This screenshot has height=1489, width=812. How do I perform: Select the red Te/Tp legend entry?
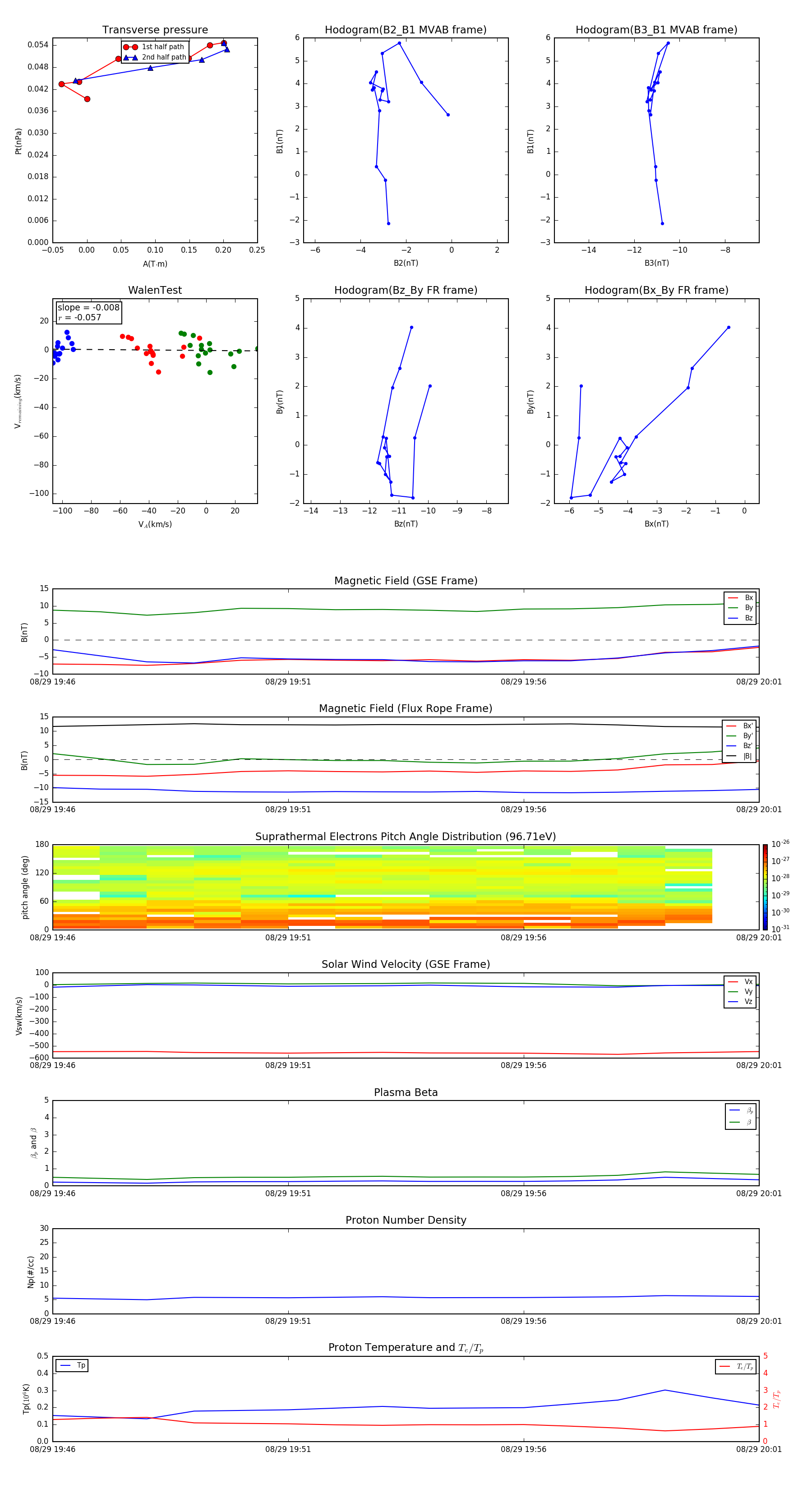(736, 1366)
